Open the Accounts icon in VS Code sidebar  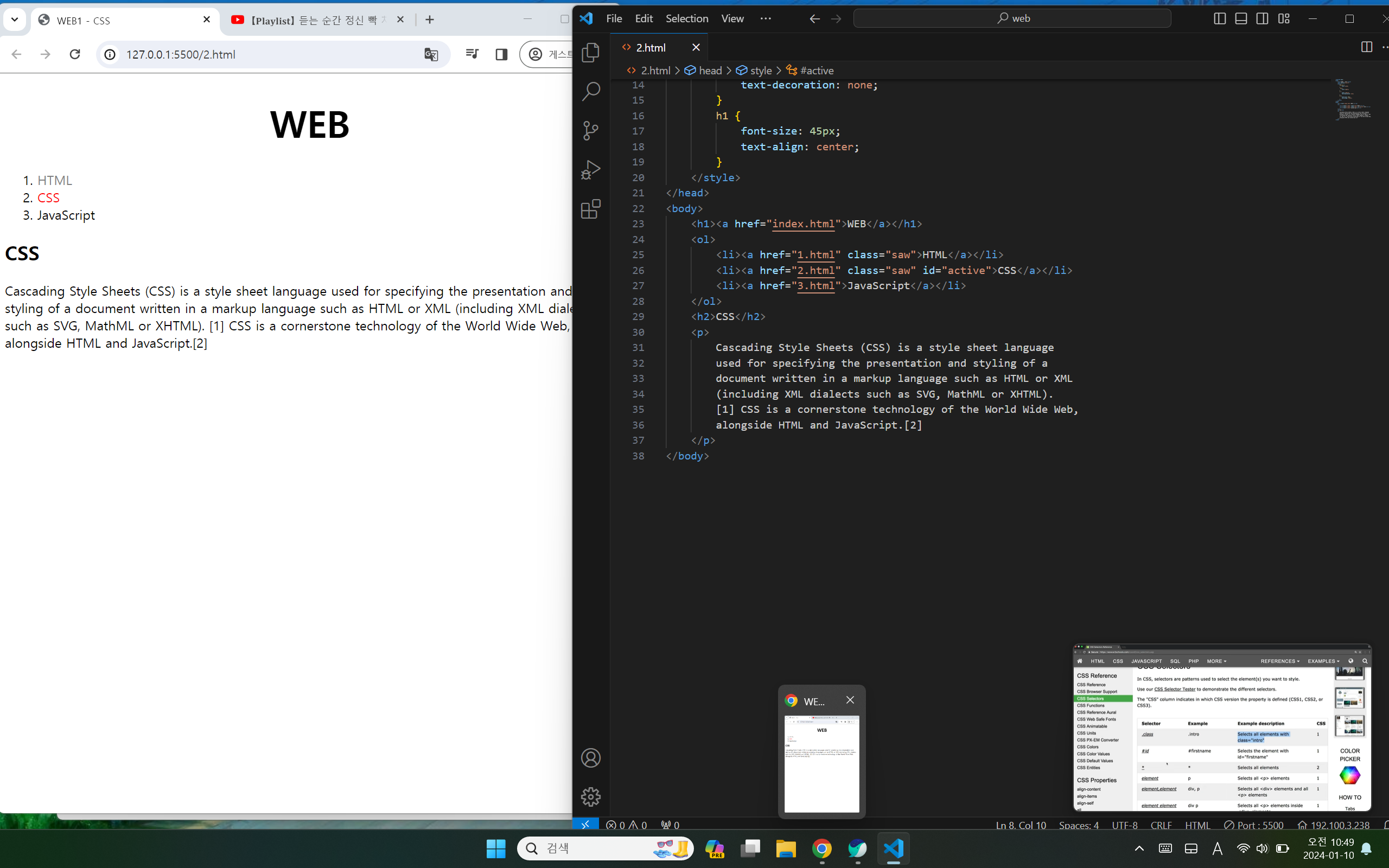[591, 757]
